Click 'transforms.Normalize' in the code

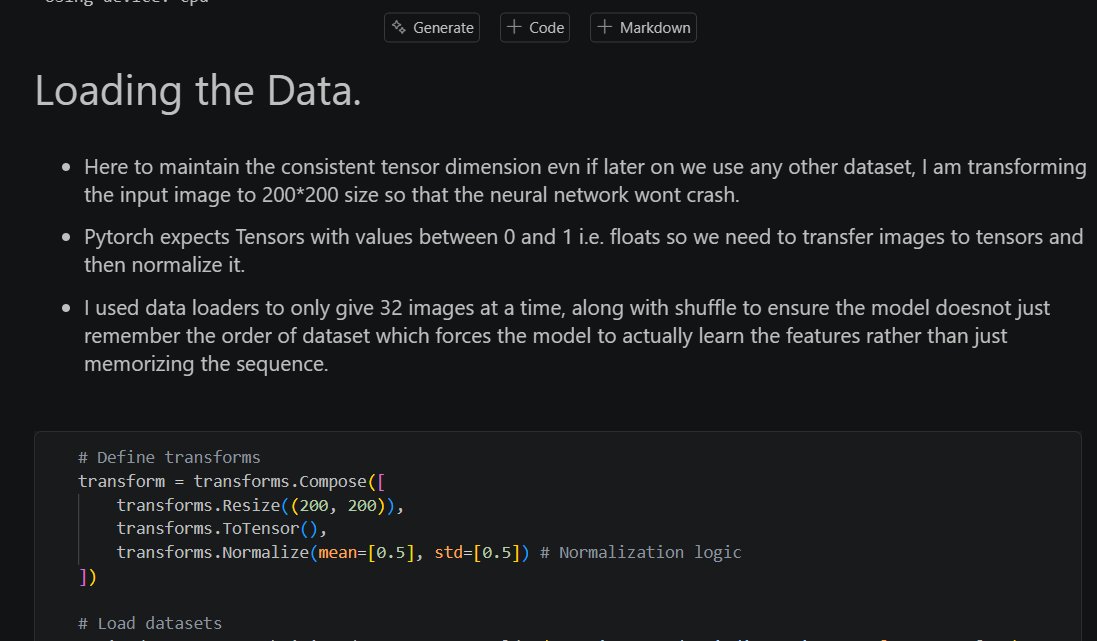(213, 552)
